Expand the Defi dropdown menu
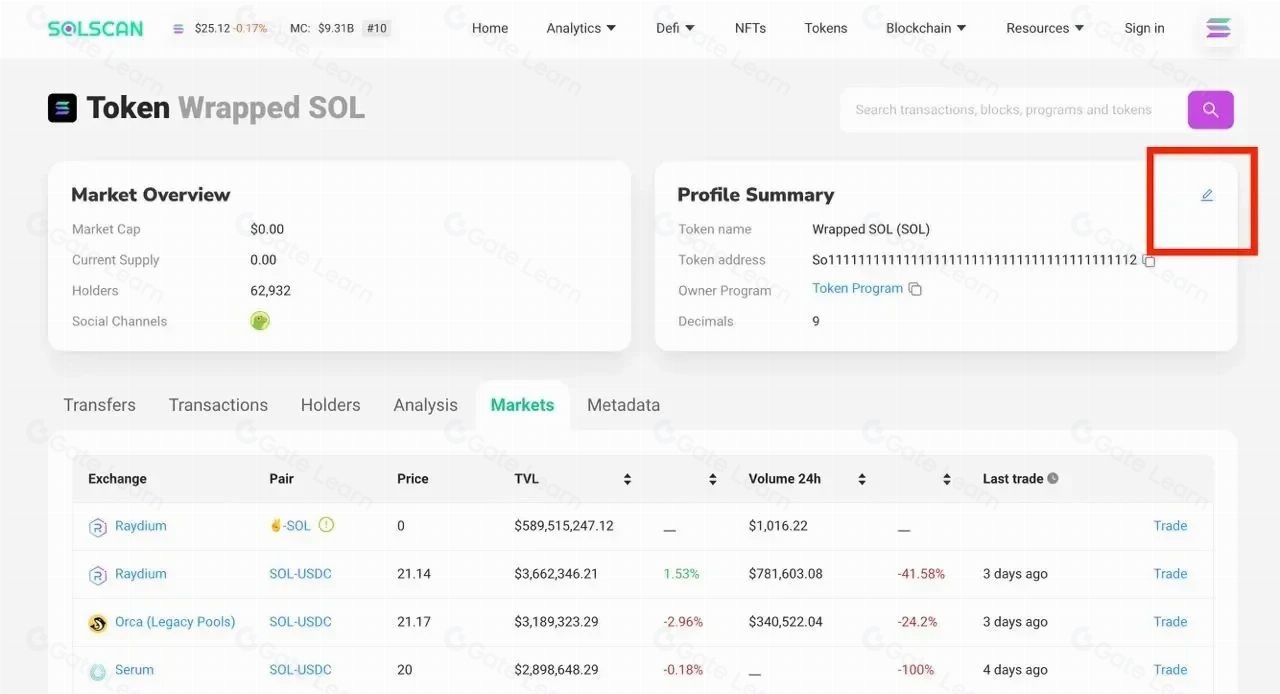1280x694 pixels. pyautogui.click(x=675, y=28)
